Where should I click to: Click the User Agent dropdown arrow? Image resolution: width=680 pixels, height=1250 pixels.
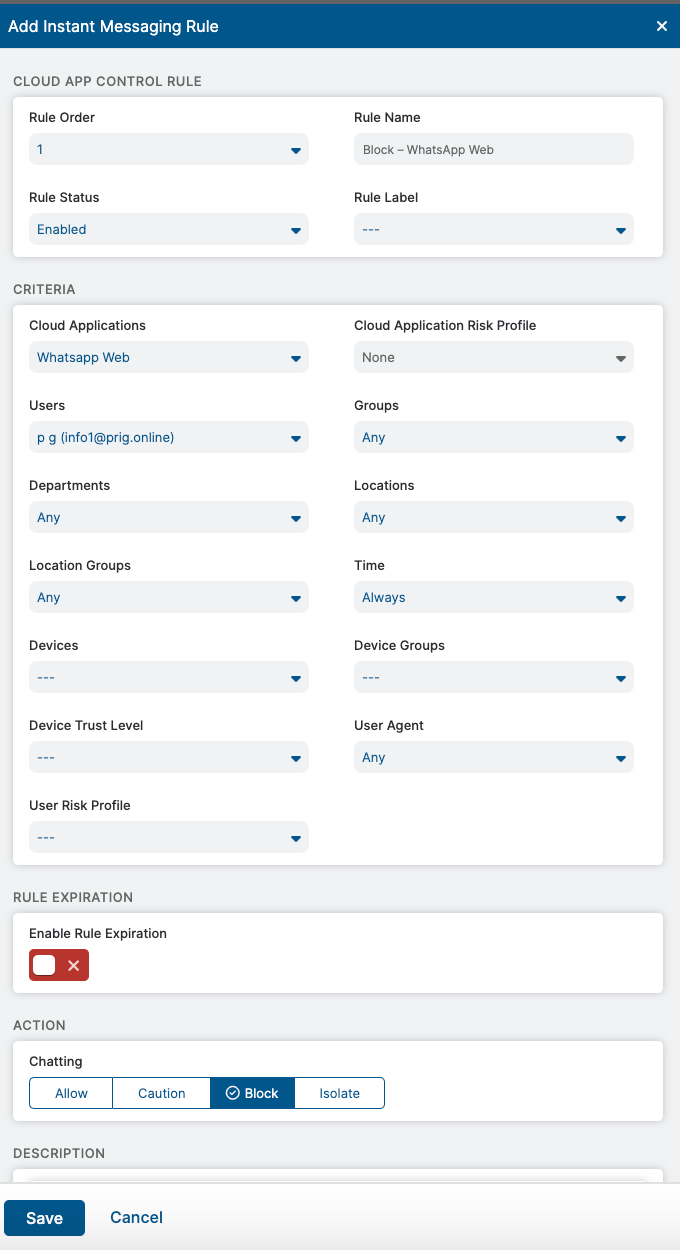coord(621,758)
